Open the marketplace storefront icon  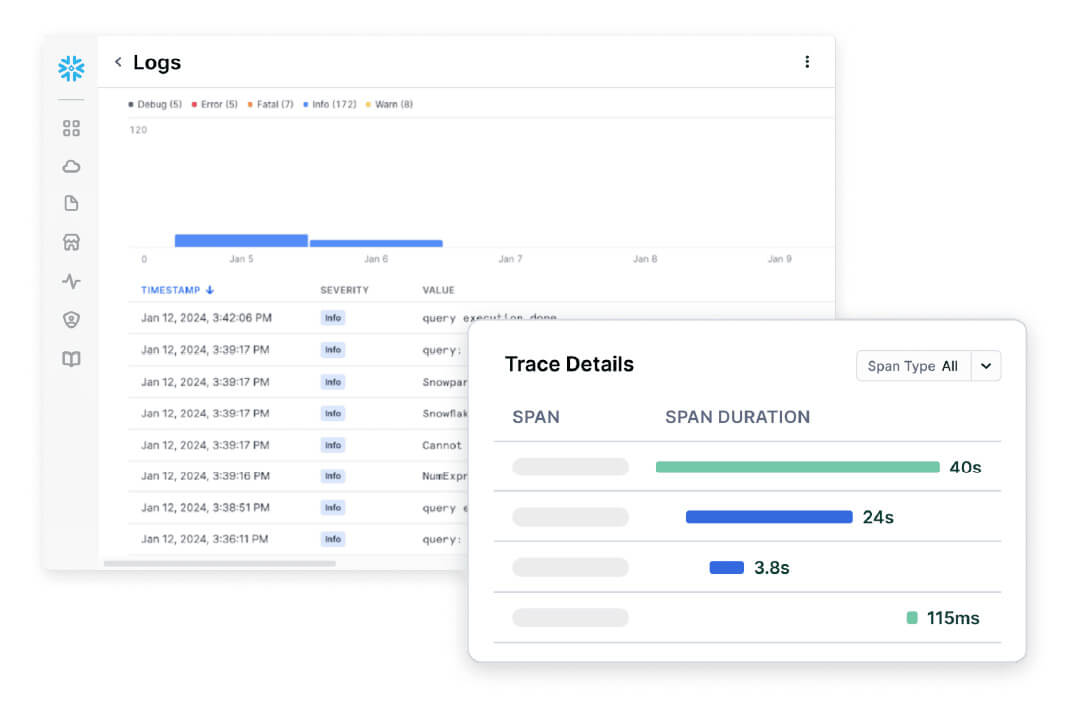[71, 242]
